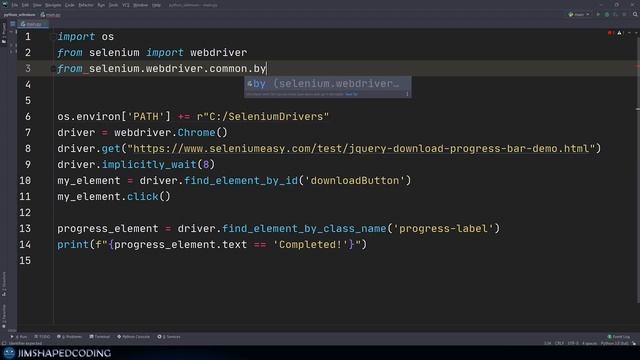This screenshot has width=640, height=360.
Task: Open the Python Console tool window
Action: pos(133,337)
